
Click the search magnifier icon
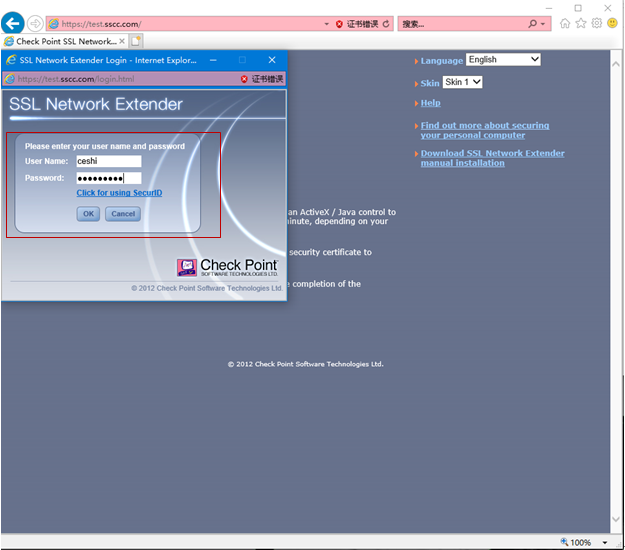(532, 24)
